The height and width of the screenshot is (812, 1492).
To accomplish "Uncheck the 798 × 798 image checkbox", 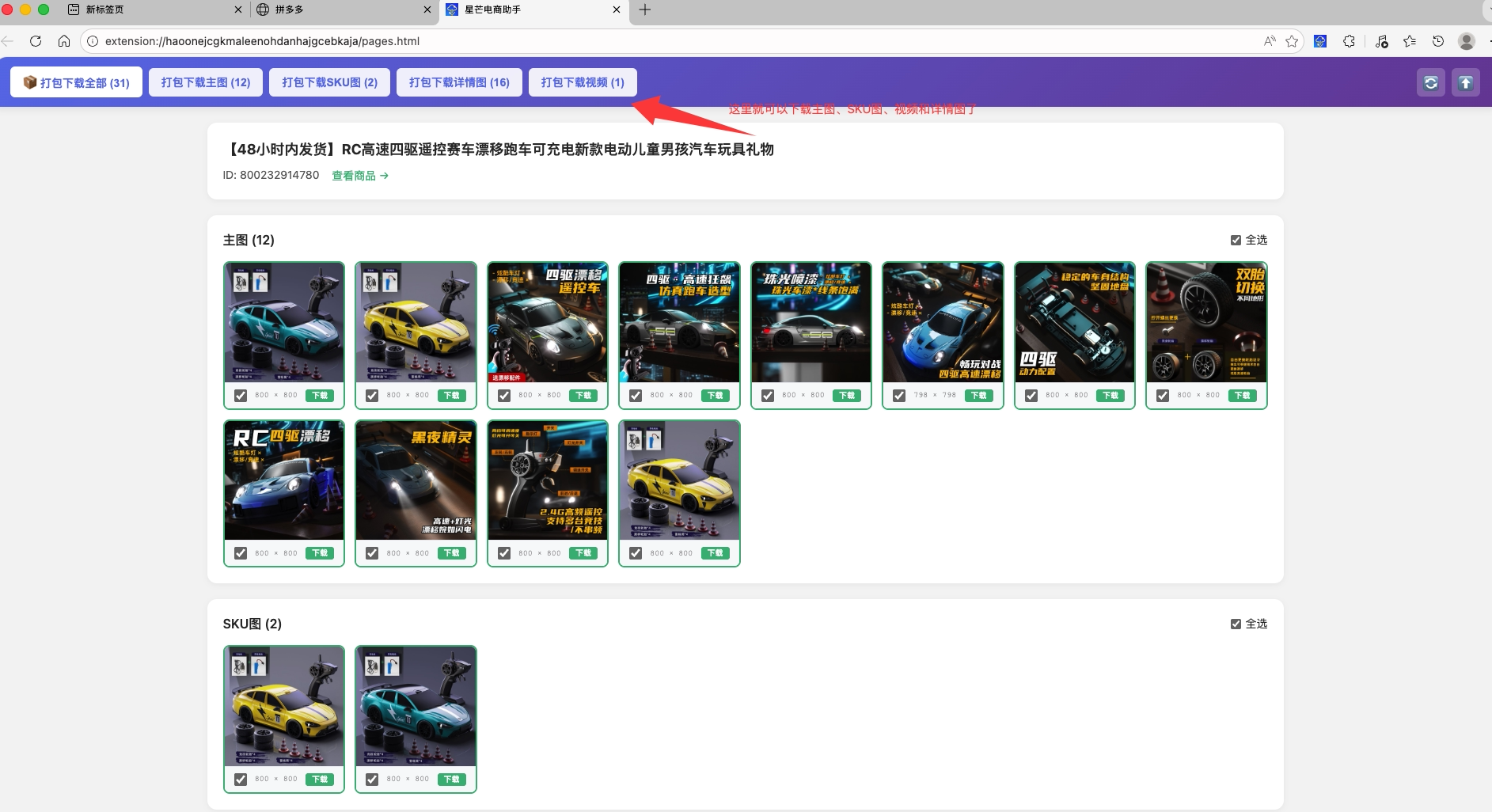I will pos(899,396).
